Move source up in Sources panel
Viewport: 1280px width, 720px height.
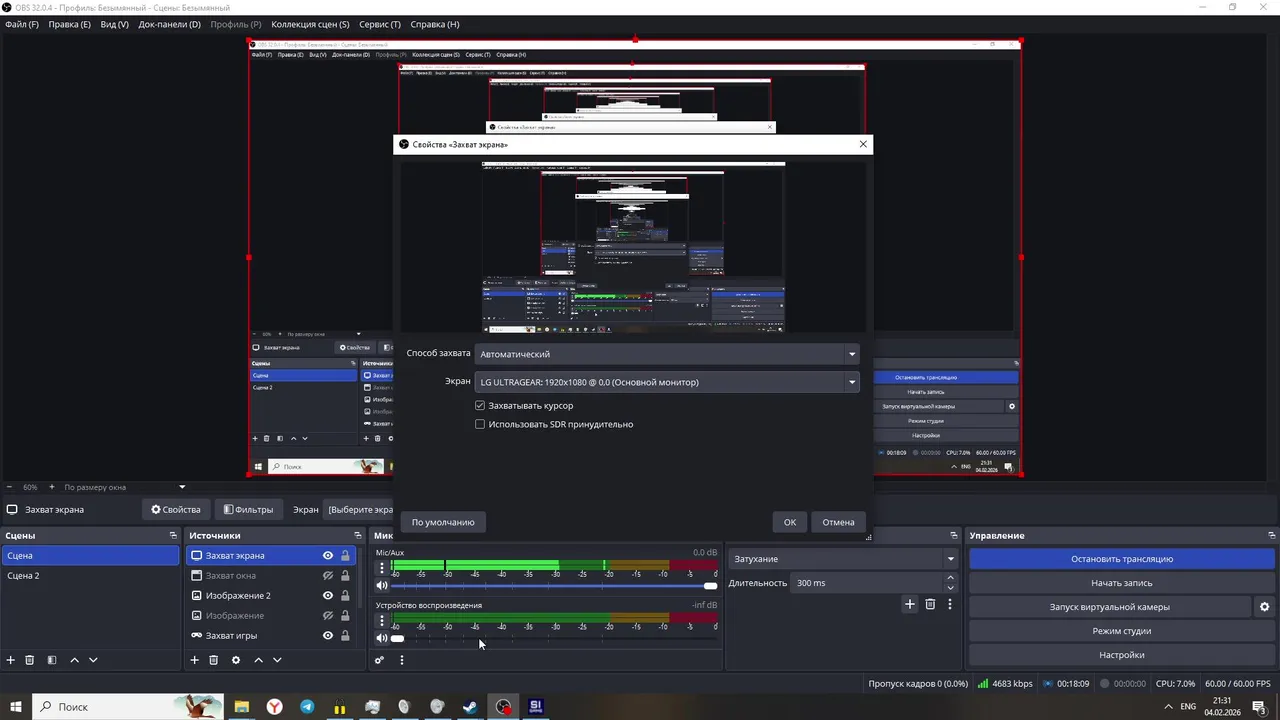(x=258, y=660)
